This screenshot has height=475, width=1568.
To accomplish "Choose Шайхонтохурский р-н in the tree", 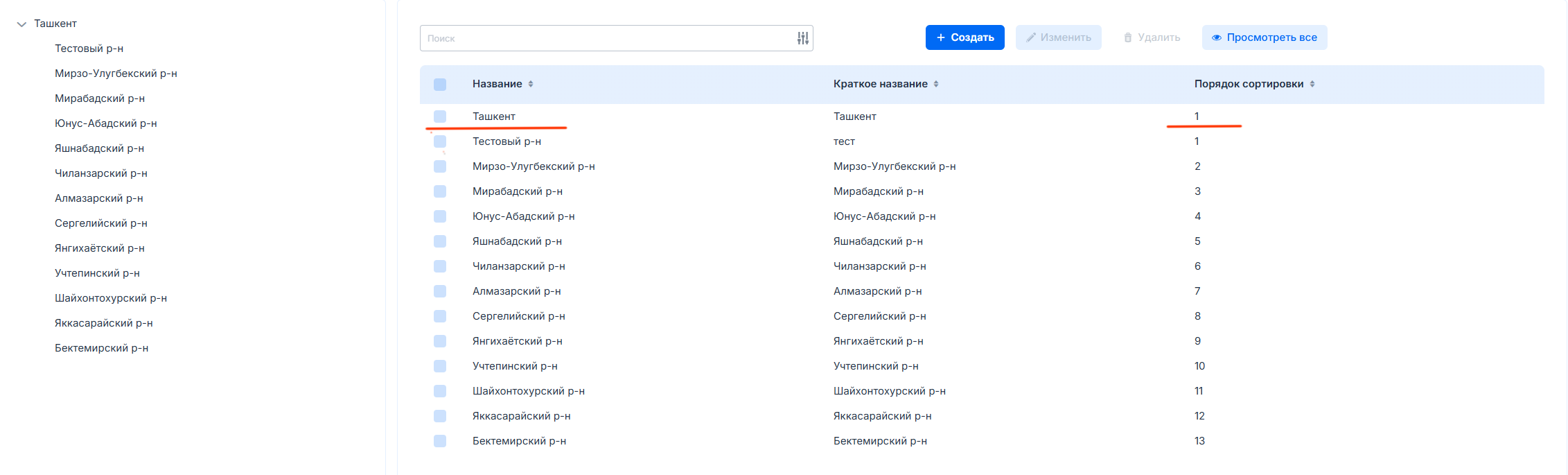I will 110,298.
